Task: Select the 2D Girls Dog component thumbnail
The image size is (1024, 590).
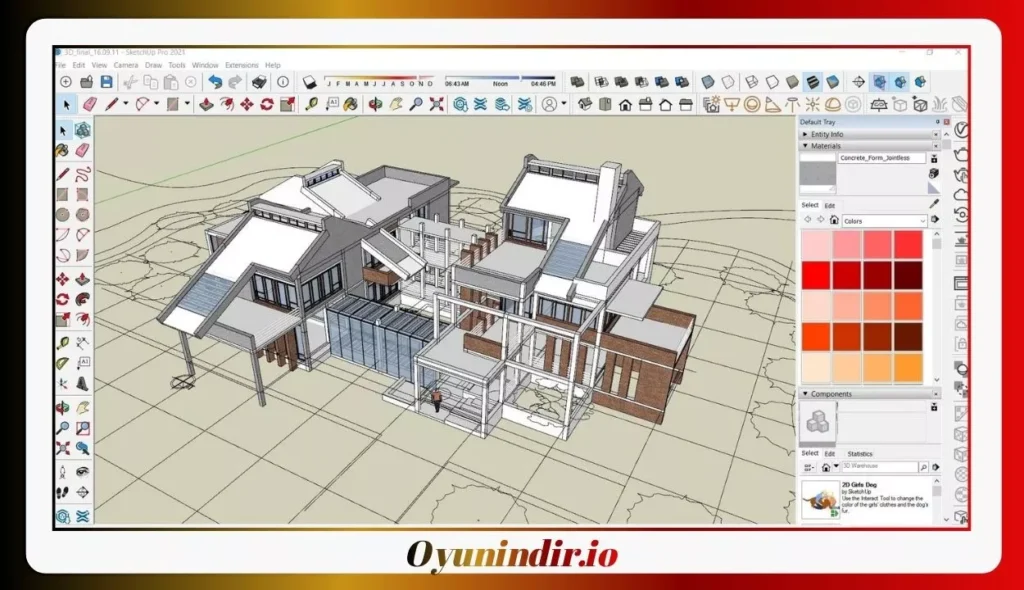Action: pos(820,500)
